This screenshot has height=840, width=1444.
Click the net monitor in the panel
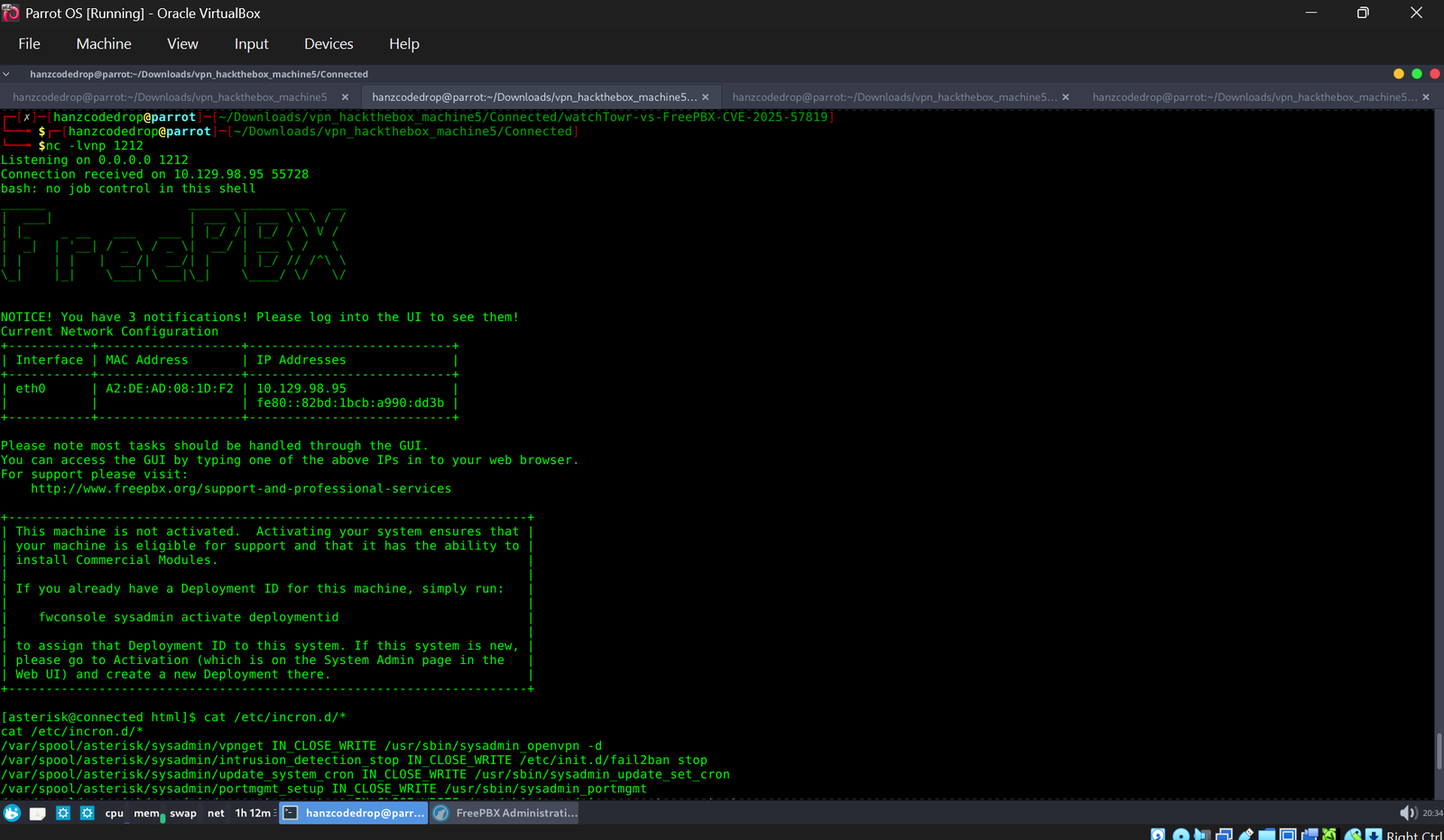point(216,813)
